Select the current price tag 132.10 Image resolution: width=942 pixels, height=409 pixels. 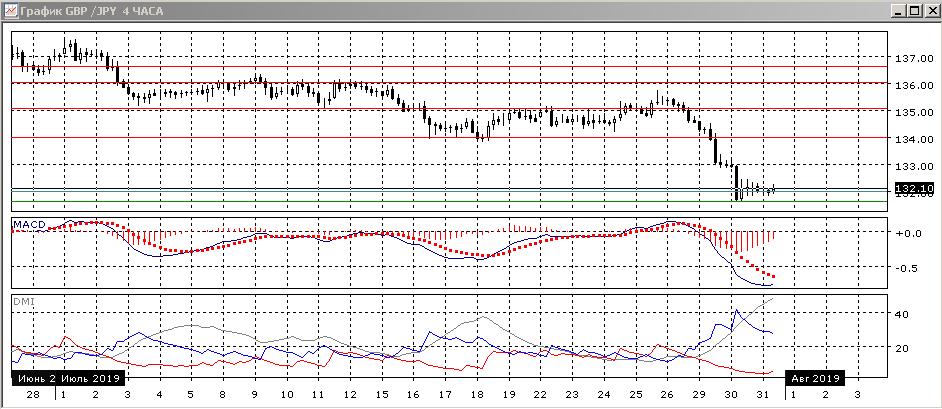coord(916,189)
